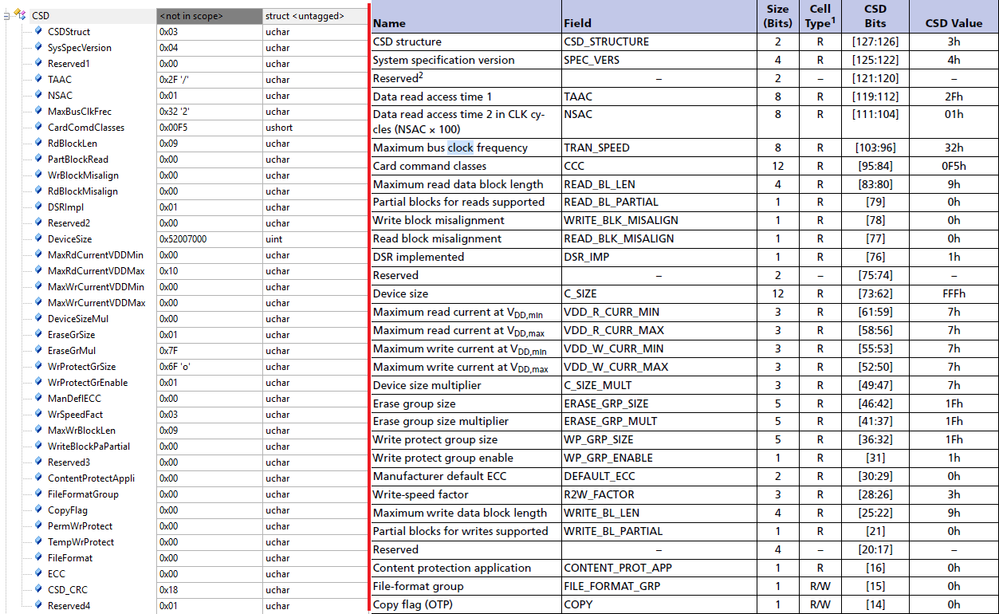
Task: Select the DeviceSize member name
Action: coord(69,239)
